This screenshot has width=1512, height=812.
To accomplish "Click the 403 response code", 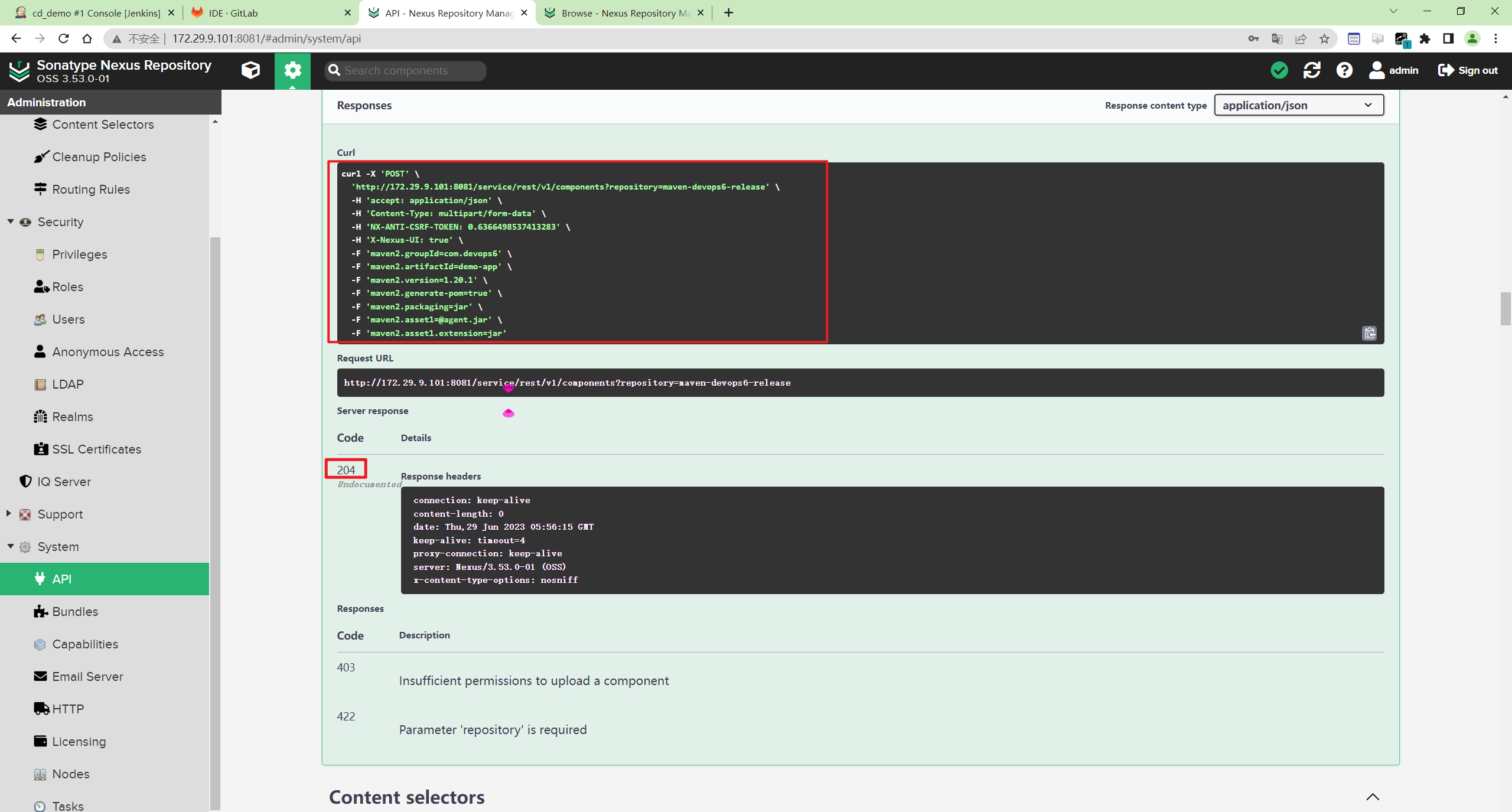I will pyautogui.click(x=346, y=667).
